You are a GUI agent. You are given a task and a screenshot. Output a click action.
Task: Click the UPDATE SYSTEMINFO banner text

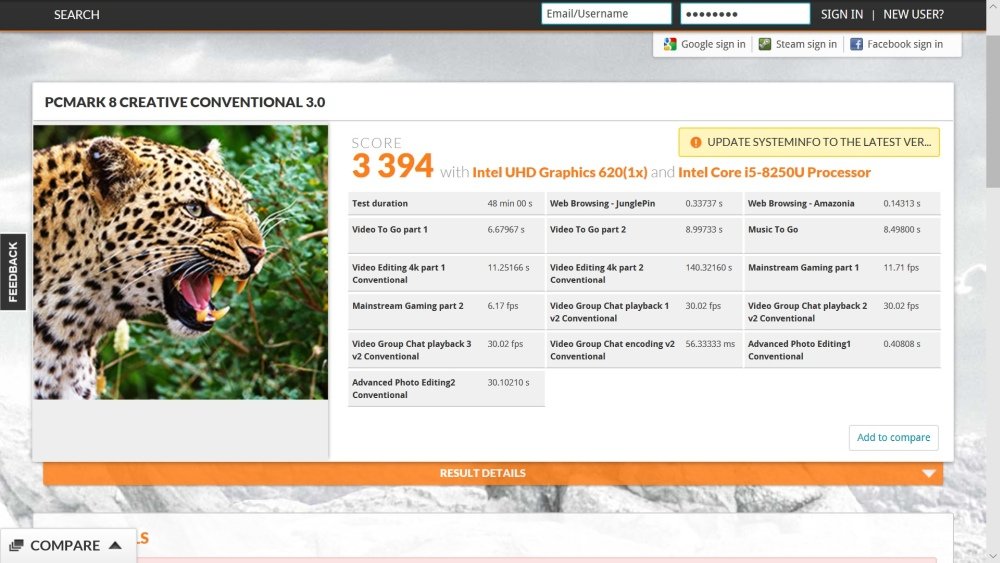818,142
